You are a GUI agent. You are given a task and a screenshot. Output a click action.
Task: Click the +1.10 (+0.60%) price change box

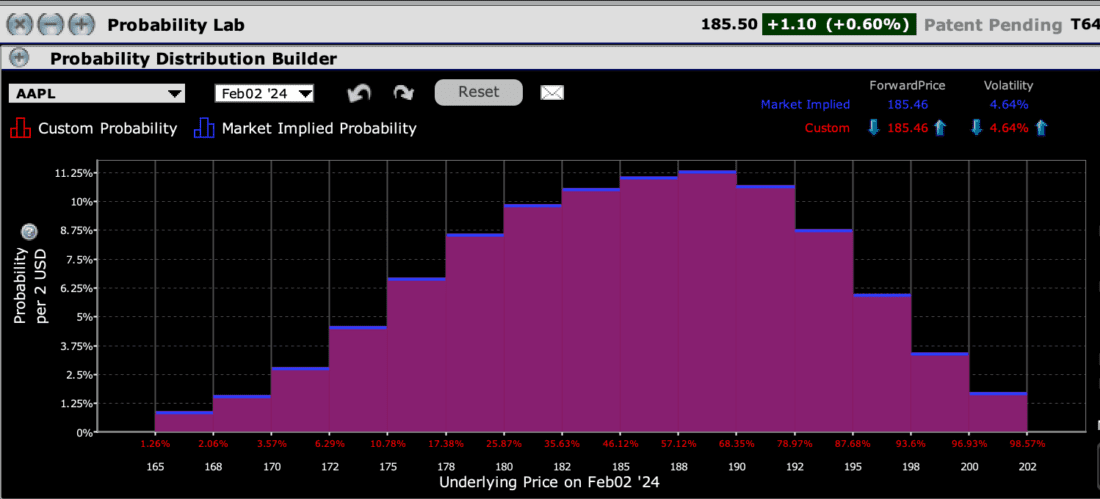(x=840, y=25)
